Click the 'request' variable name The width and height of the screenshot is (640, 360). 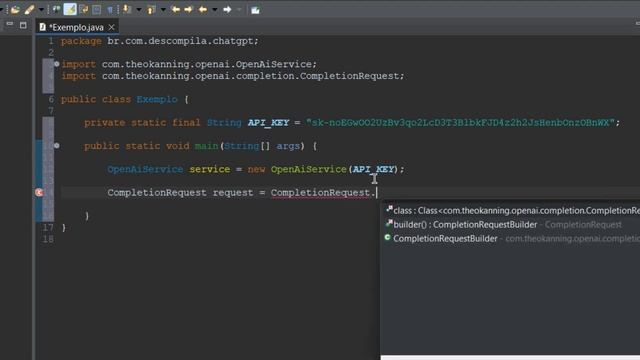233,193
